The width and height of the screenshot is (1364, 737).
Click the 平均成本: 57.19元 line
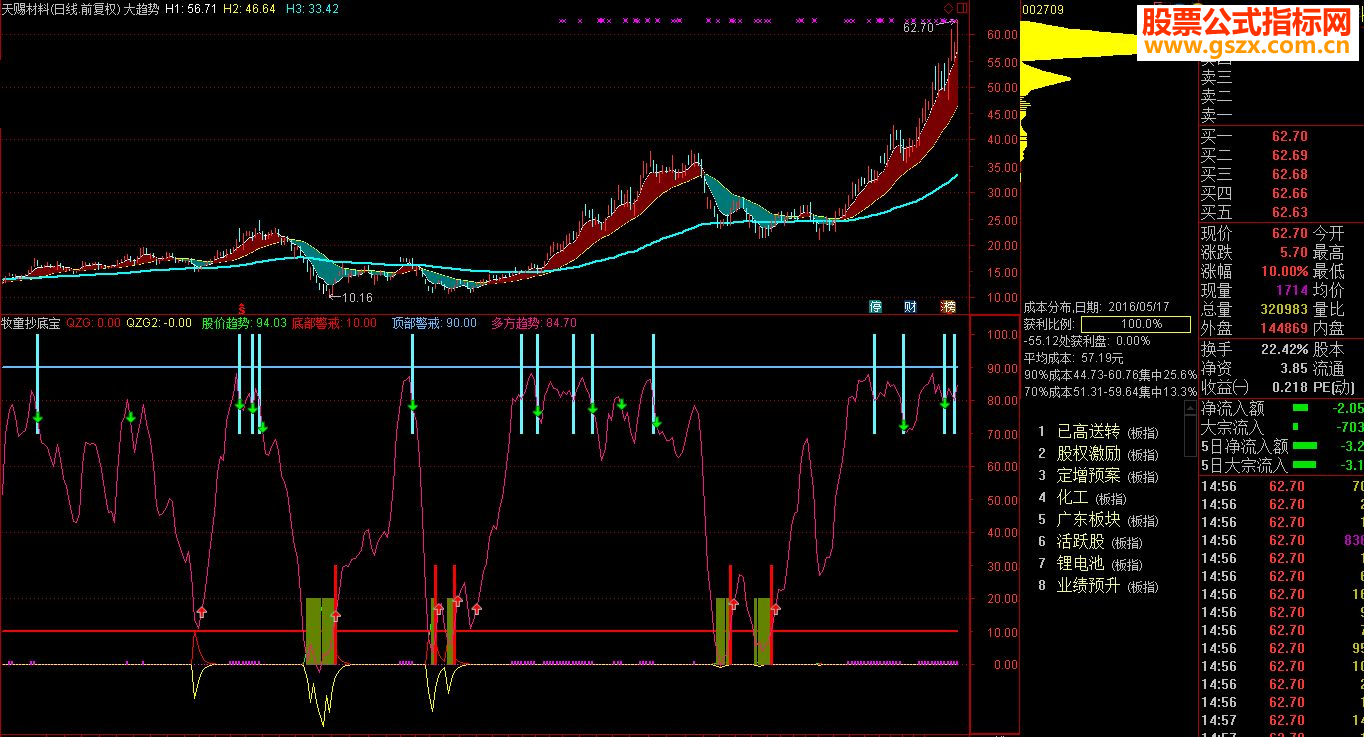point(1073,357)
